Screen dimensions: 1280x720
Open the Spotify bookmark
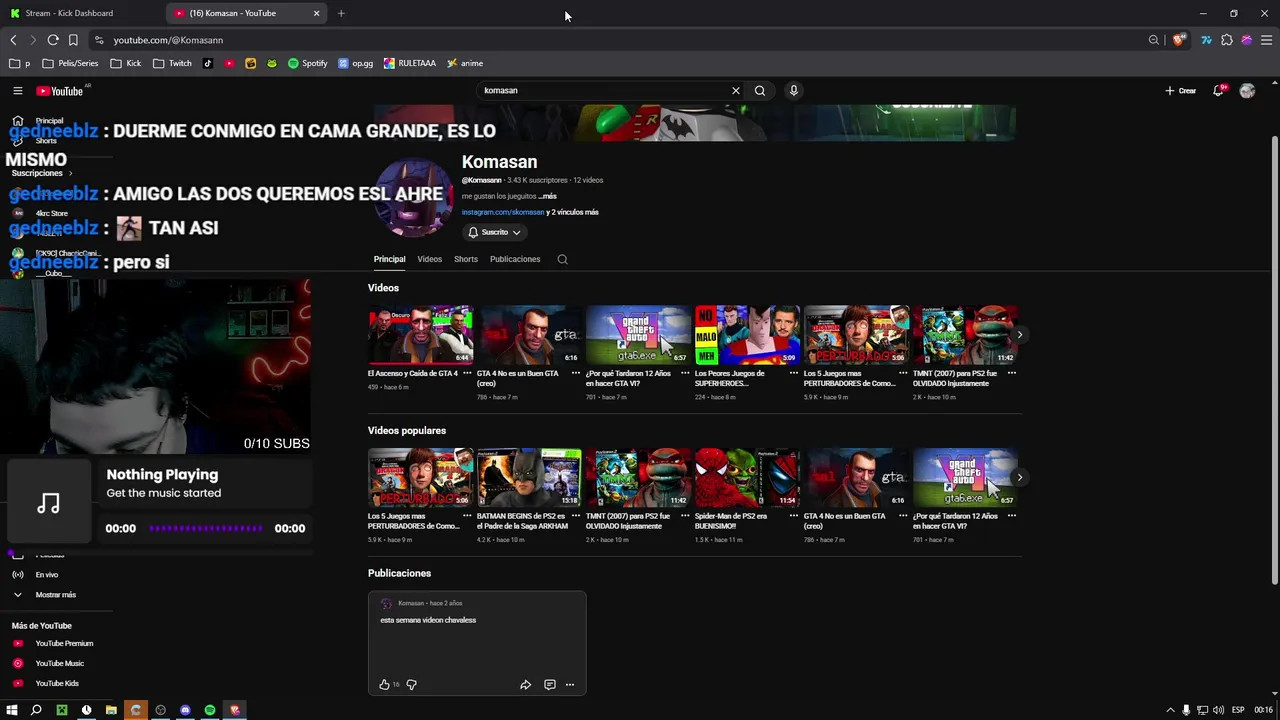[308, 63]
